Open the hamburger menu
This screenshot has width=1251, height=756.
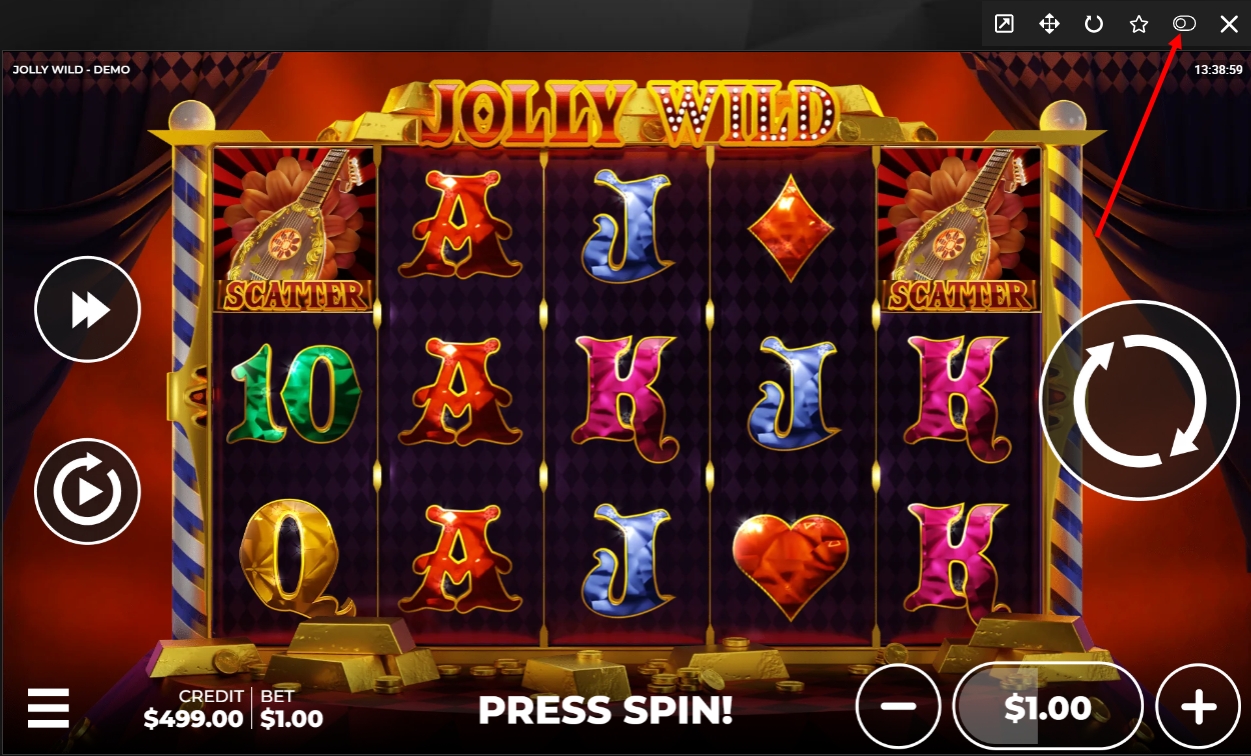[48, 708]
